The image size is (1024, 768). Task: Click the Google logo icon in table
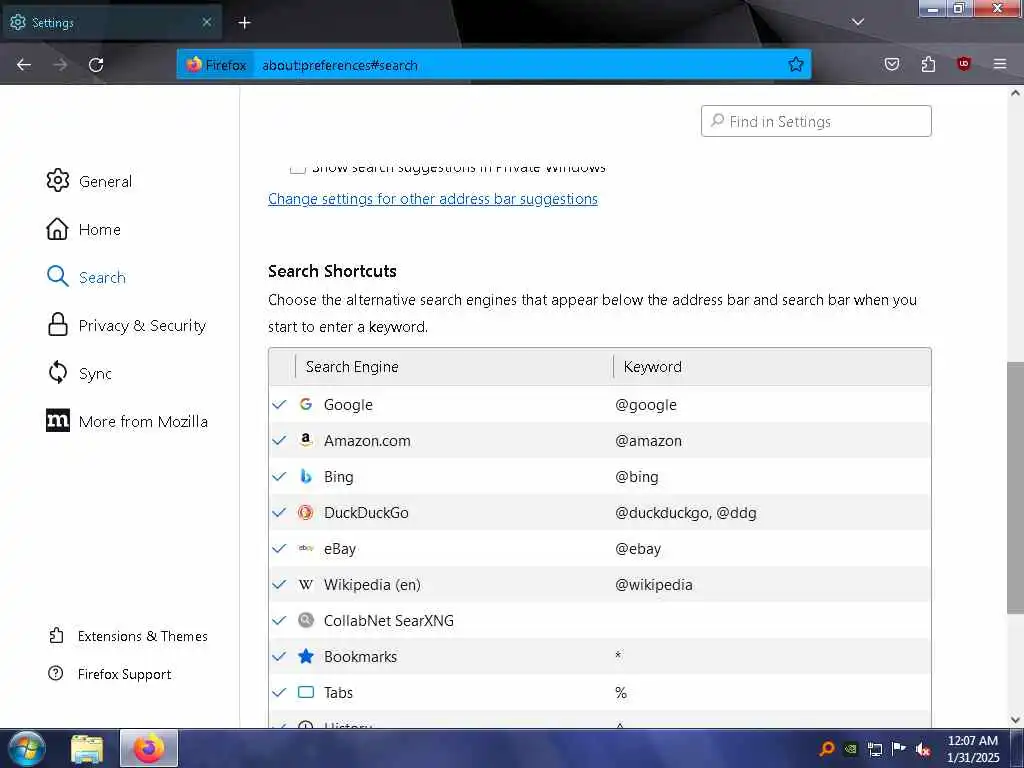(306, 404)
